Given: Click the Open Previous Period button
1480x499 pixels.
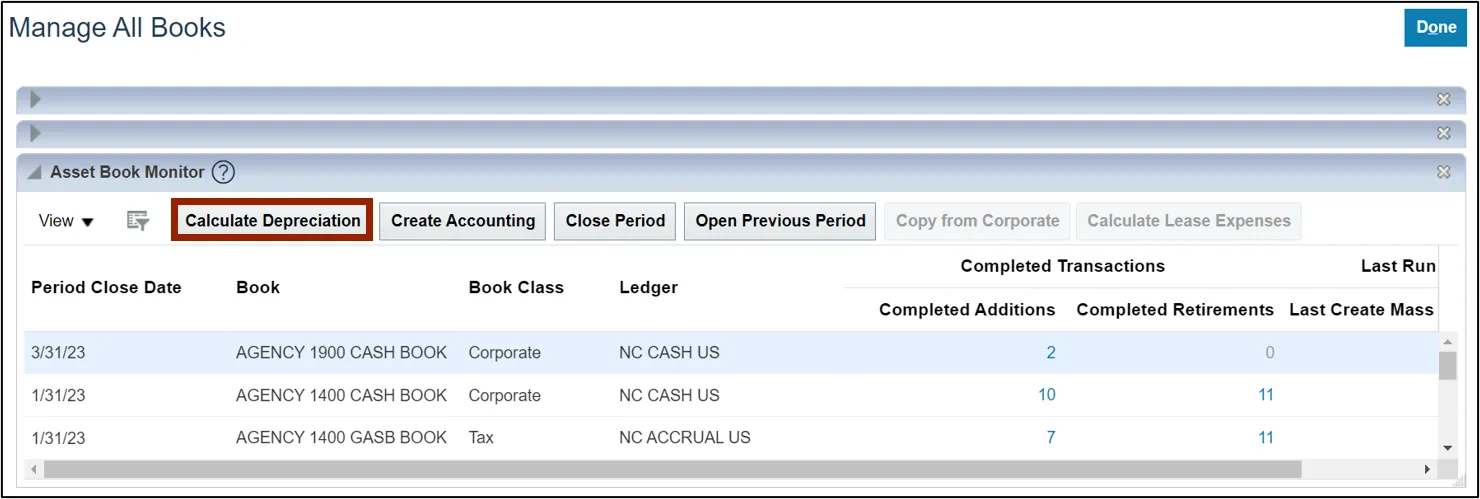Looking at the screenshot, I should 781,221.
